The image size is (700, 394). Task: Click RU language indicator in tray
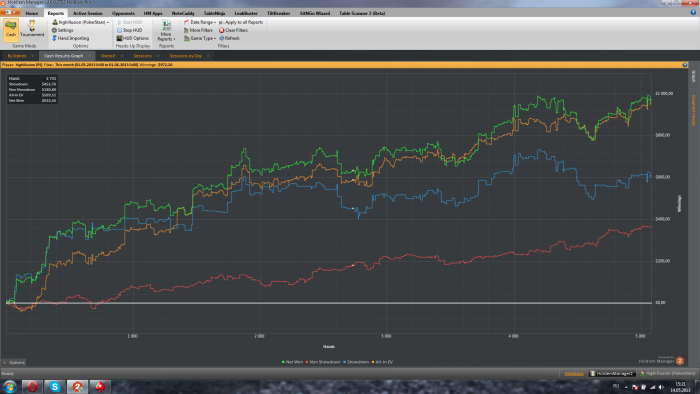click(x=616, y=386)
